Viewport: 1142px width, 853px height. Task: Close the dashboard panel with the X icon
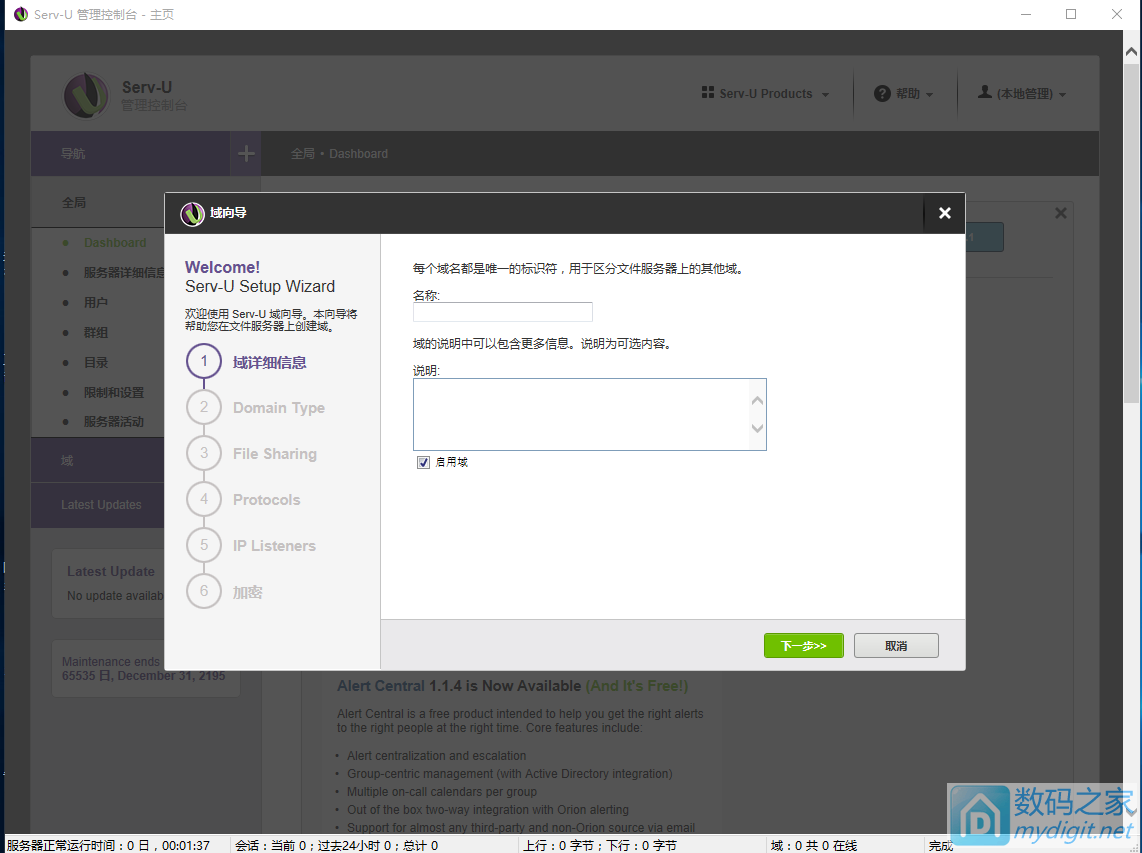coord(1060,213)
